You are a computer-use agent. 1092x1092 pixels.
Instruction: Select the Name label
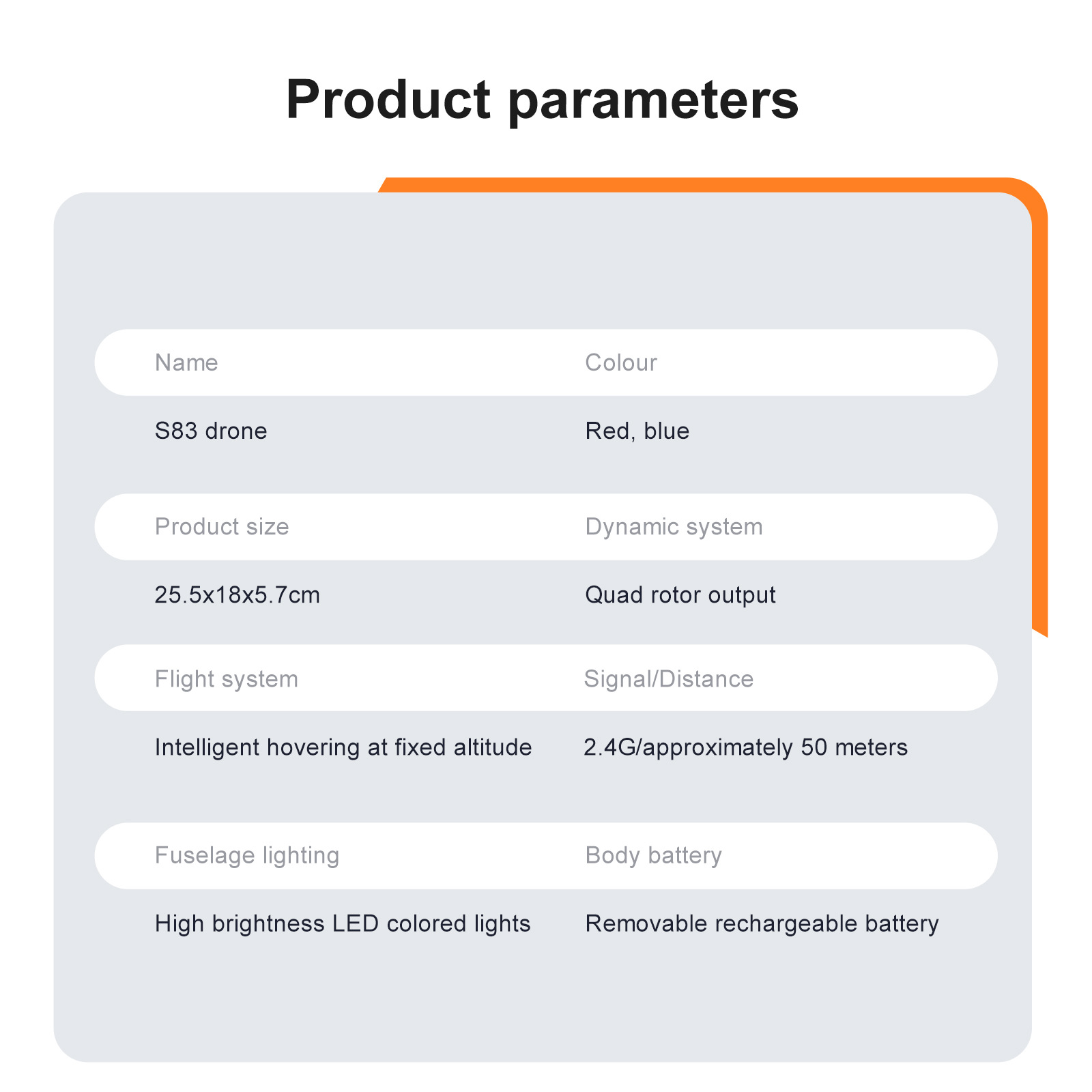[x=186, y=362]
